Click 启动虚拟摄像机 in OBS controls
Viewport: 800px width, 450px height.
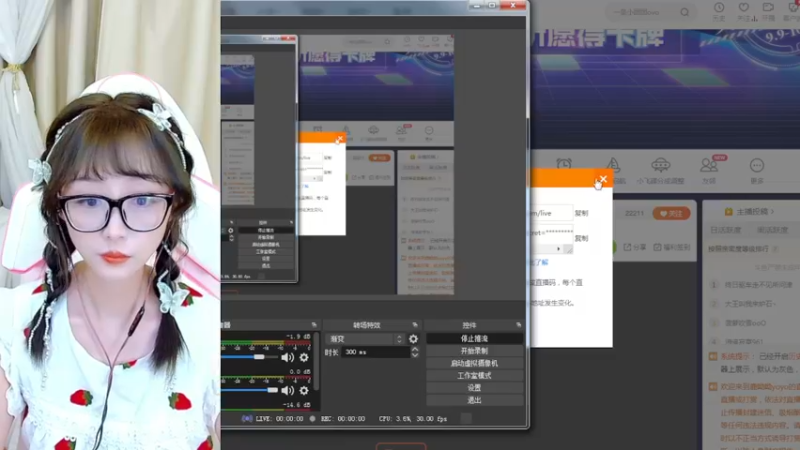(x=474, y=363)
